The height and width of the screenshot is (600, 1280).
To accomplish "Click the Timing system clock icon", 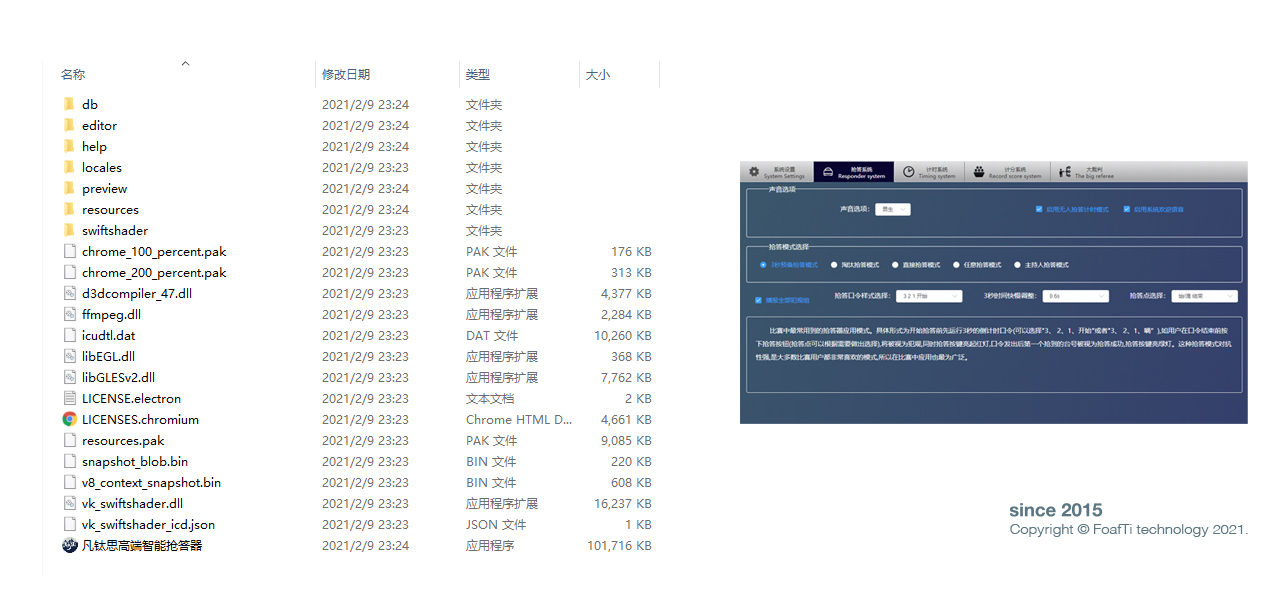I will (x=908, y=172).
